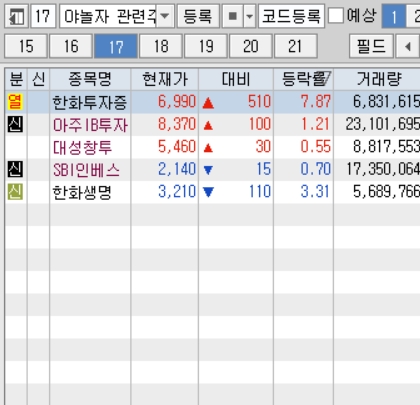Click current price 5,460
The width and height of the screenshot is (420, 405).
point(177,147)
